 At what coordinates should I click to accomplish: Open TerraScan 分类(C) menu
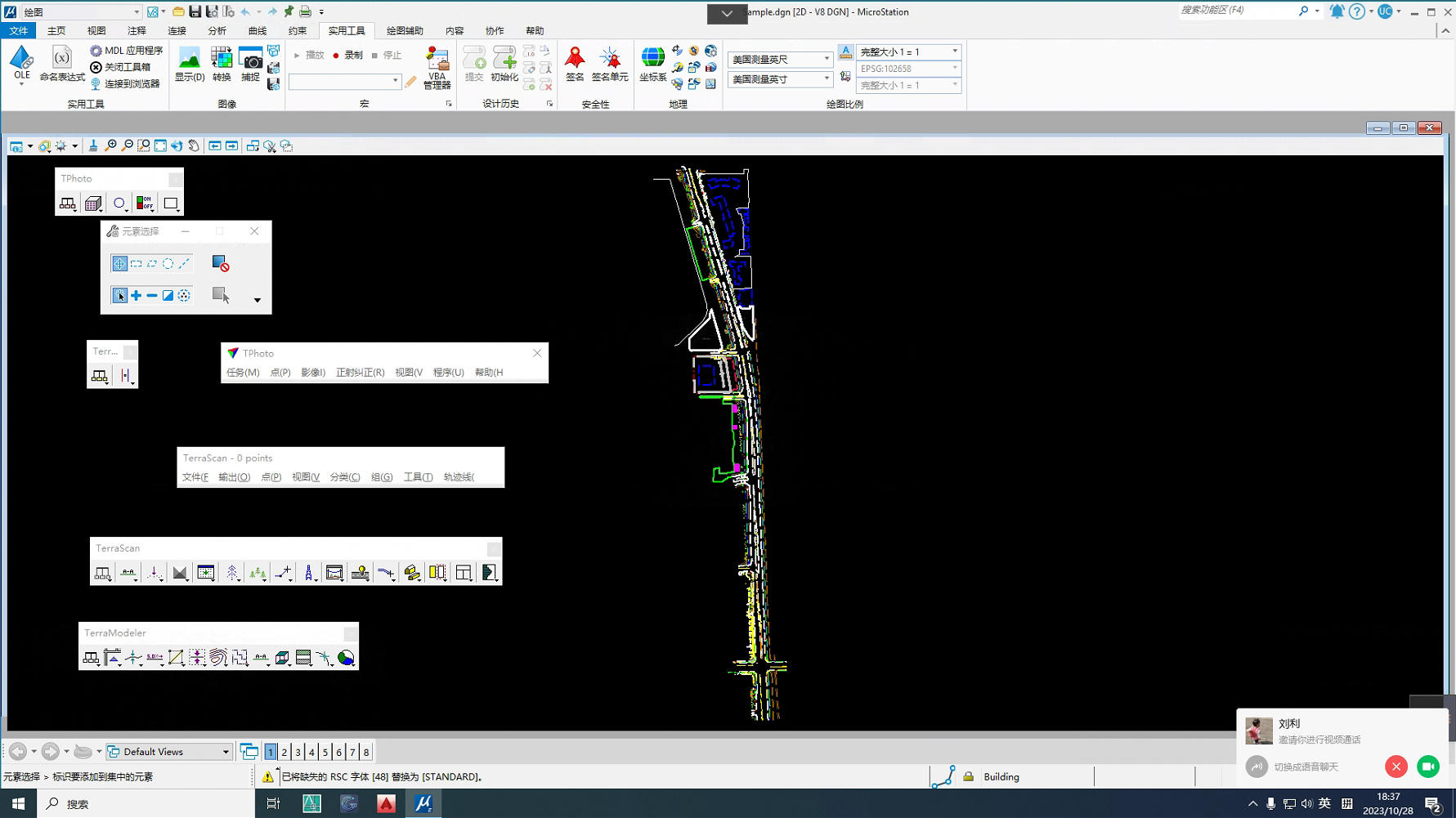pos(344,477)
